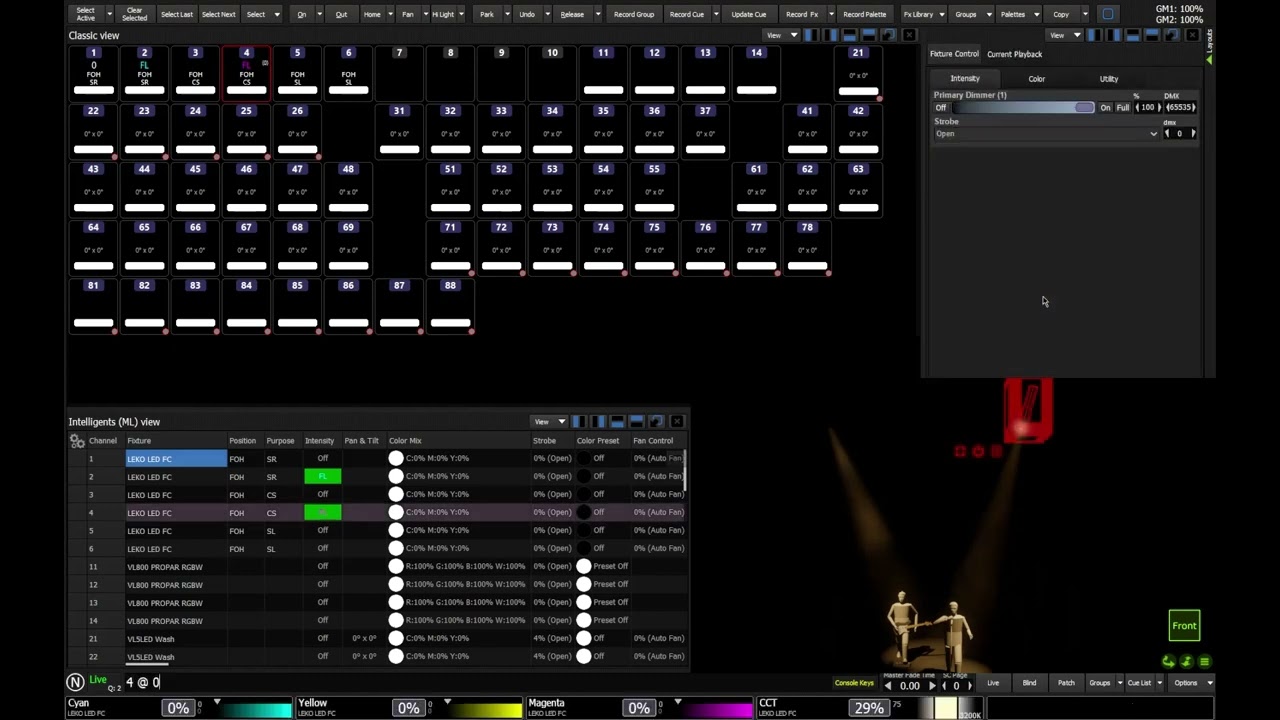Open the Patch button

(1066, 683)
